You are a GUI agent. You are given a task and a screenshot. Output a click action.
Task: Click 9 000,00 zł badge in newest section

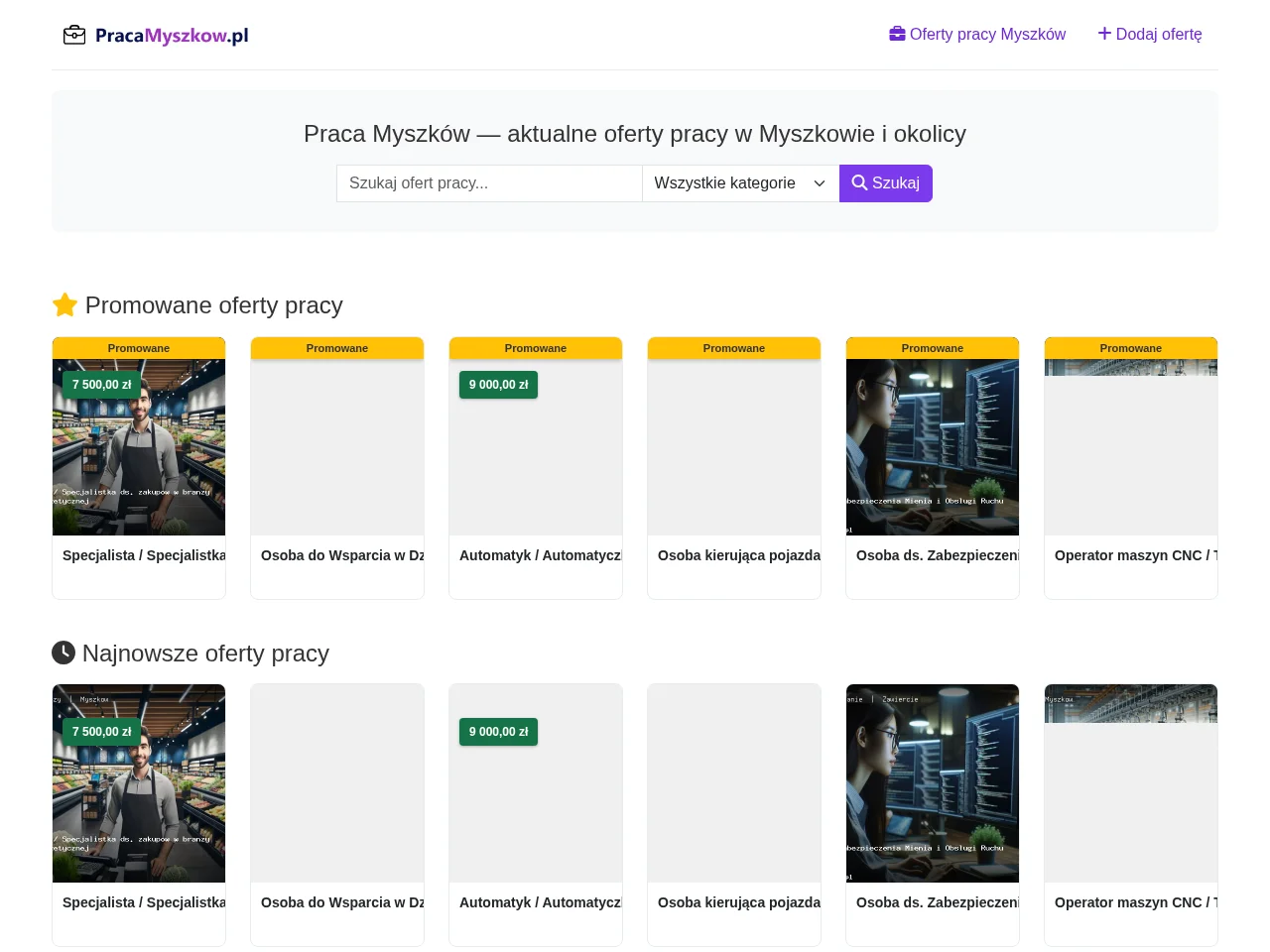click(x=498, y=732)
